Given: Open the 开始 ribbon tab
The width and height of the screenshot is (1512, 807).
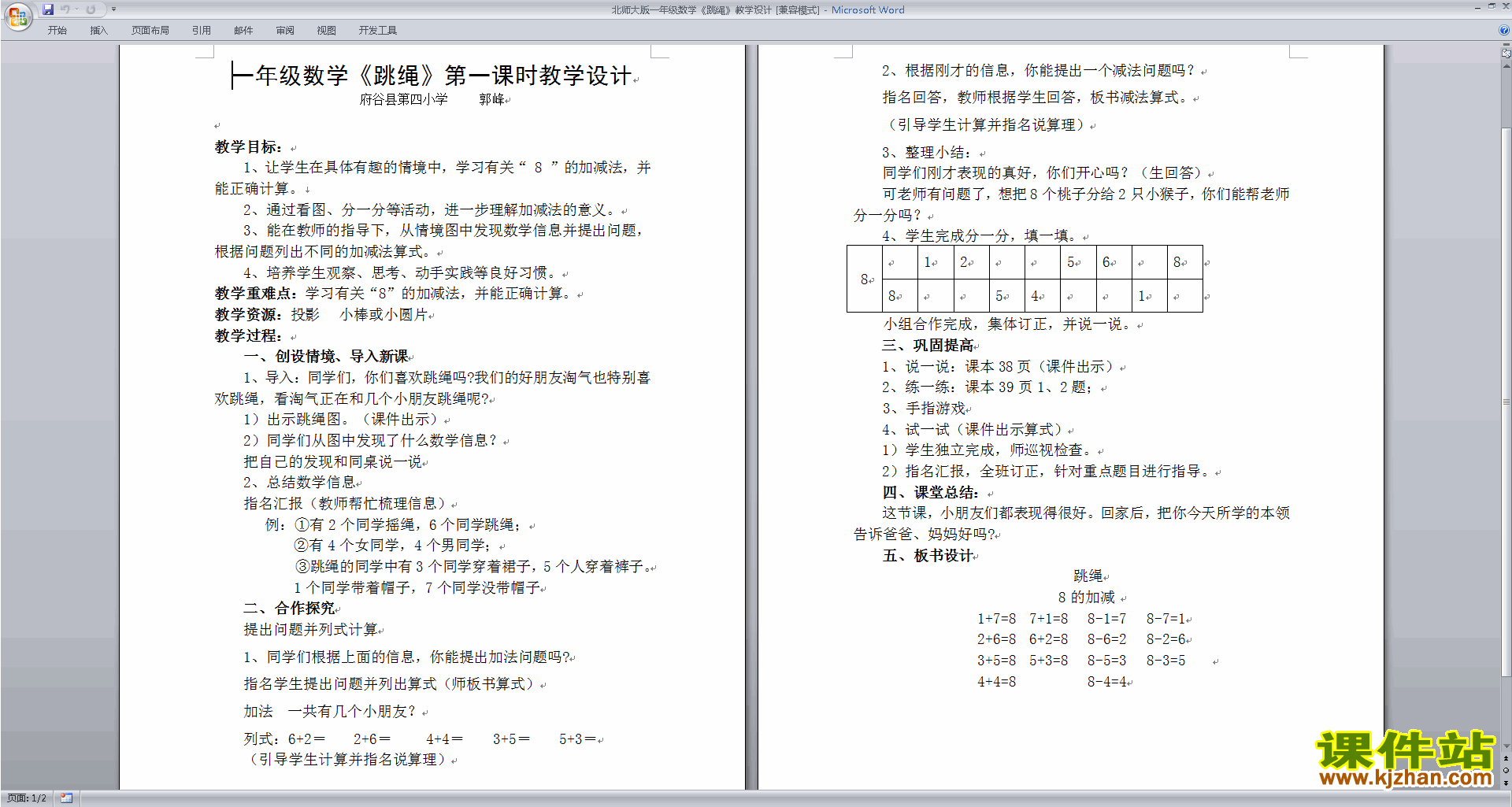Looking at the screenshot, I should pos(57,31).
